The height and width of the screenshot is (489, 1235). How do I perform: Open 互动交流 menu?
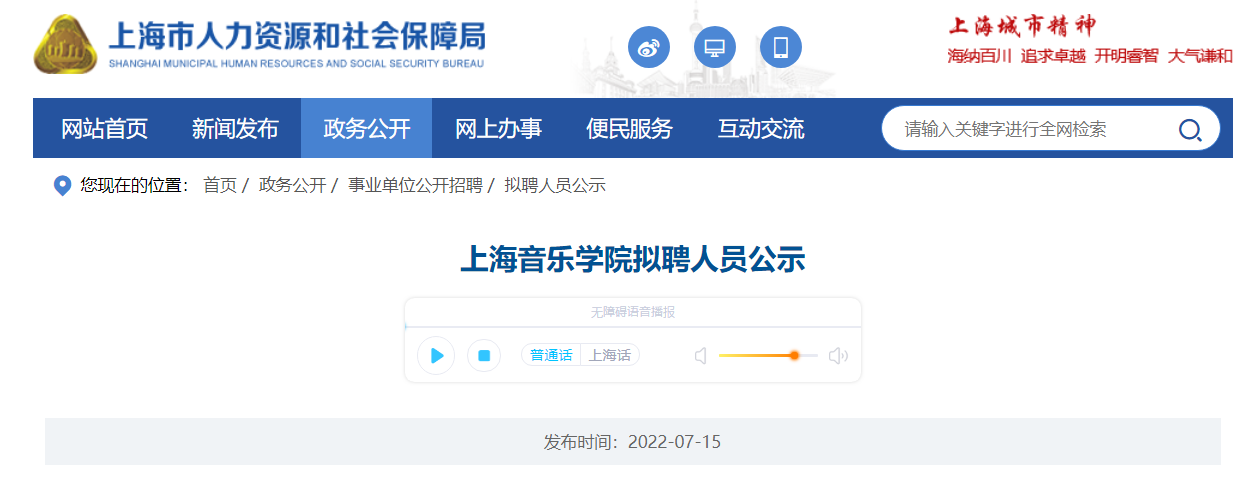click(x=761, y=128)
